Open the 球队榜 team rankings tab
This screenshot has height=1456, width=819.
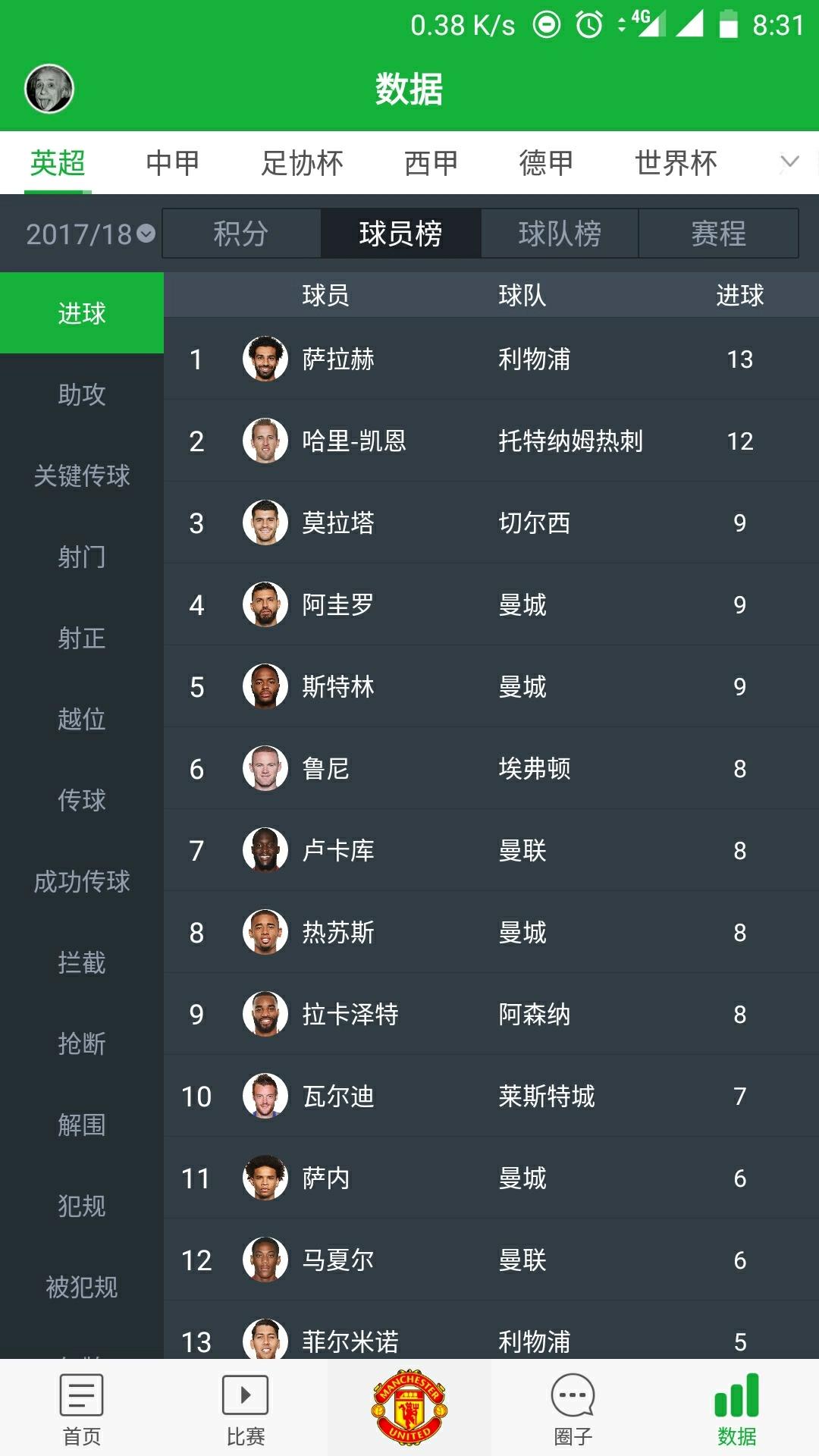tap(560, 234)
